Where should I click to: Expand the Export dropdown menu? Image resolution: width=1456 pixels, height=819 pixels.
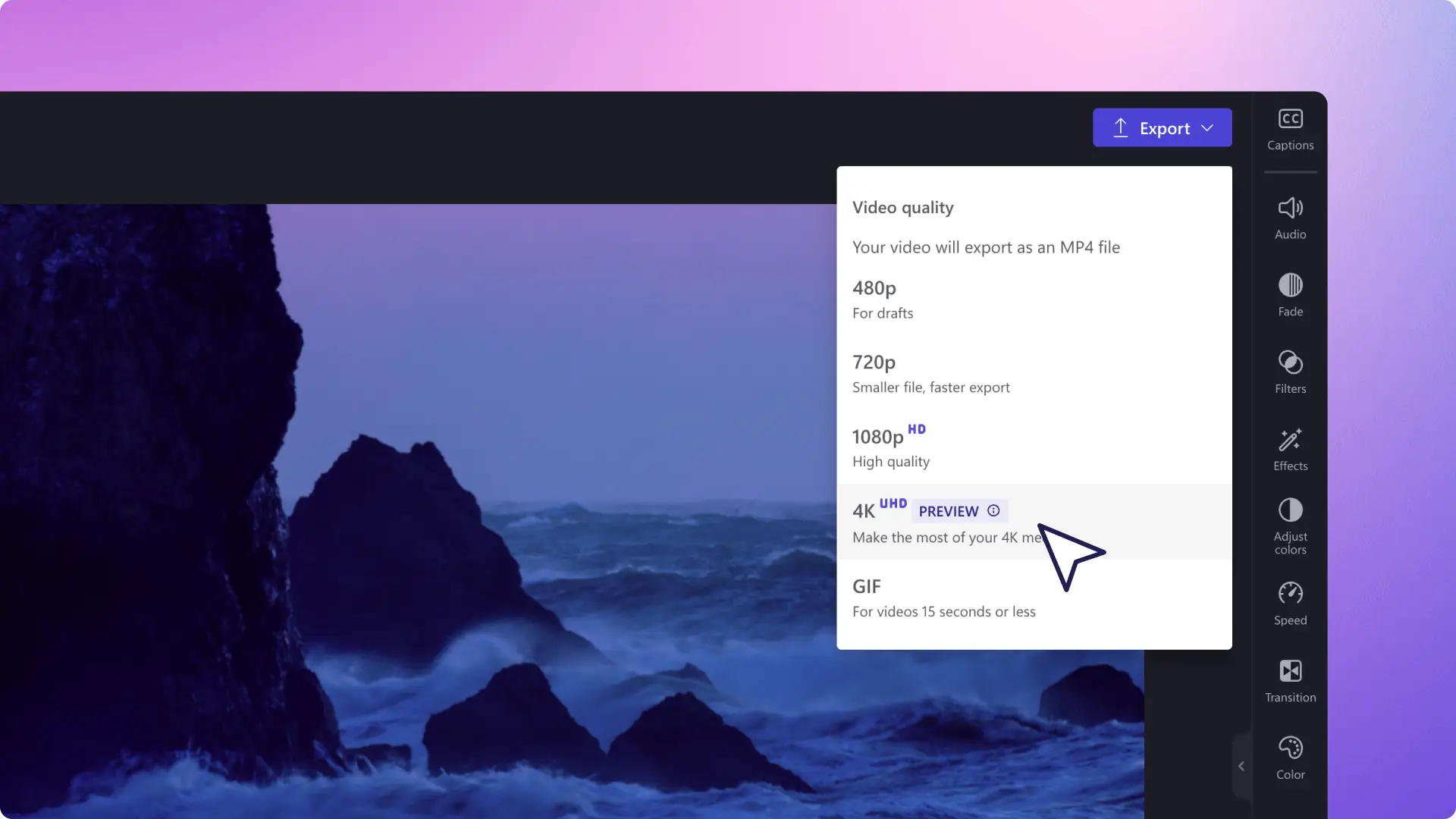pyautogui.click(x=1207, y=127)
